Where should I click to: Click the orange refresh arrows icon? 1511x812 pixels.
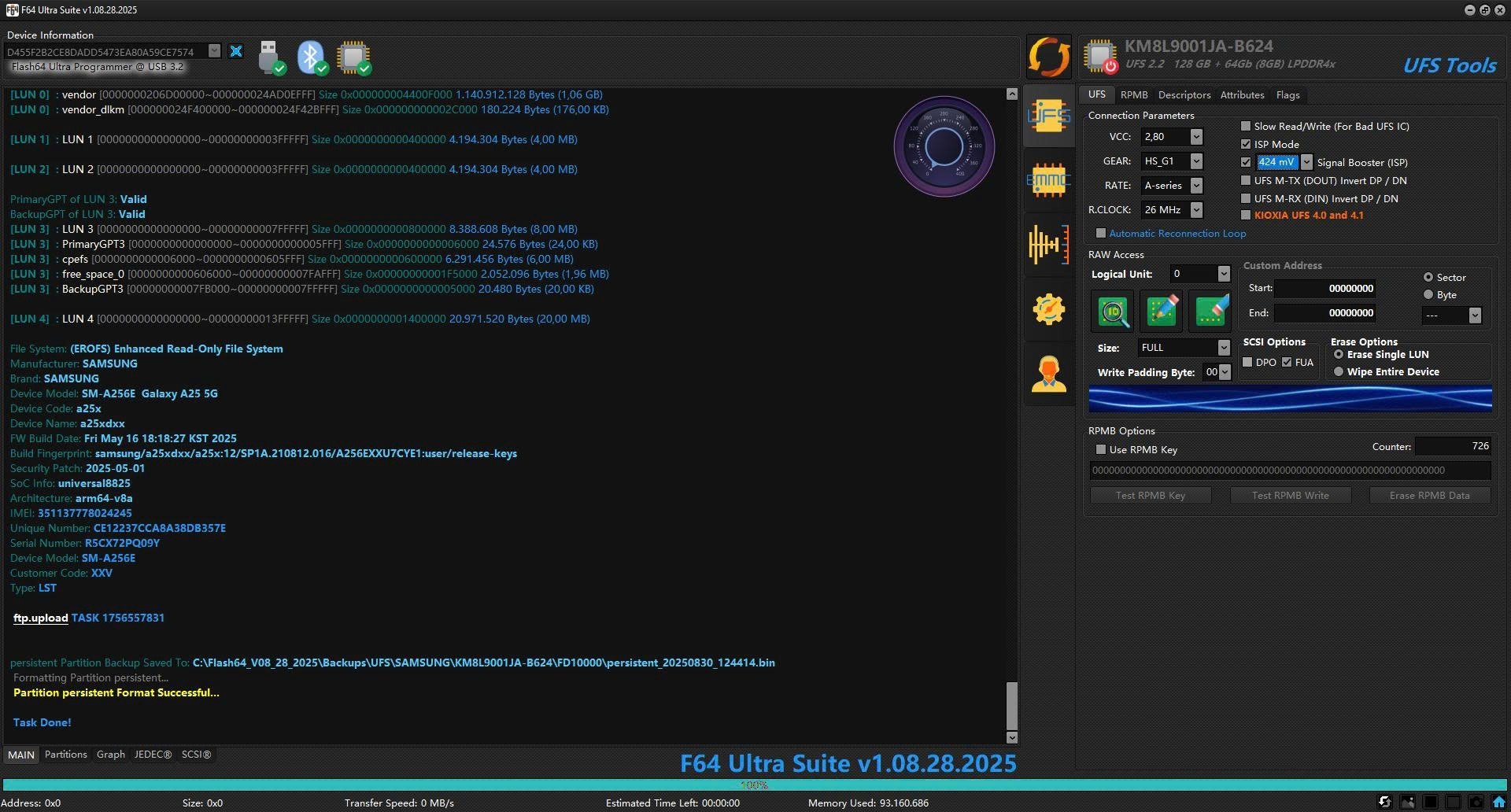(1049, 57)
